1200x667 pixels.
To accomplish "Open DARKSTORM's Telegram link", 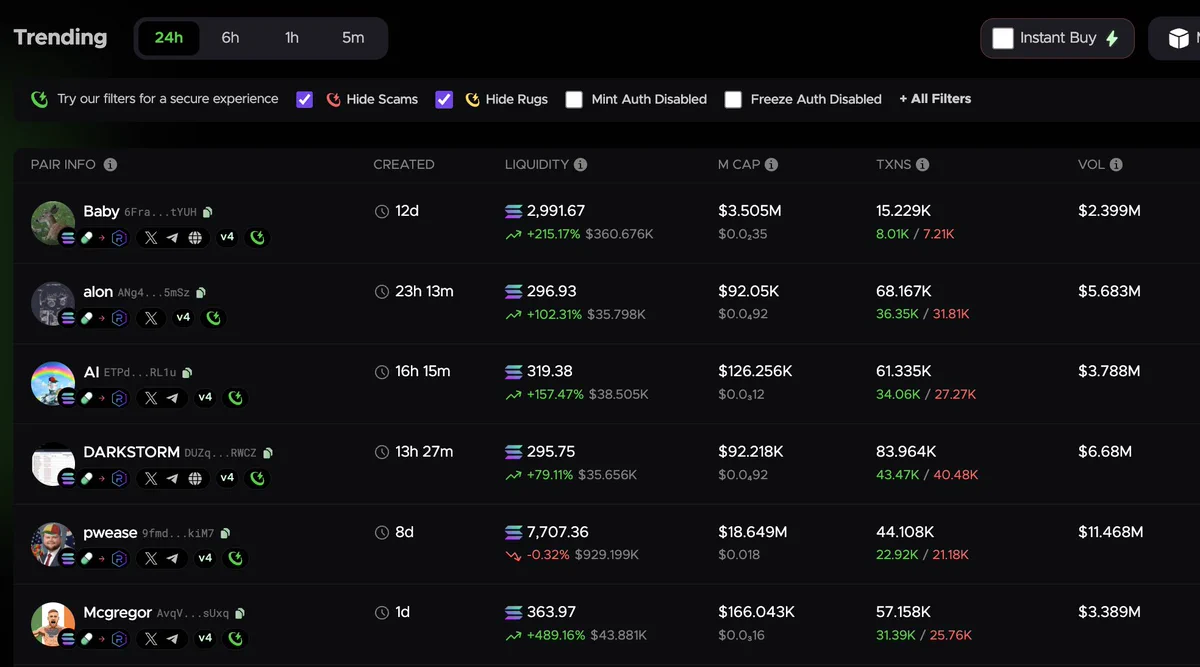I will pos(173,478).
